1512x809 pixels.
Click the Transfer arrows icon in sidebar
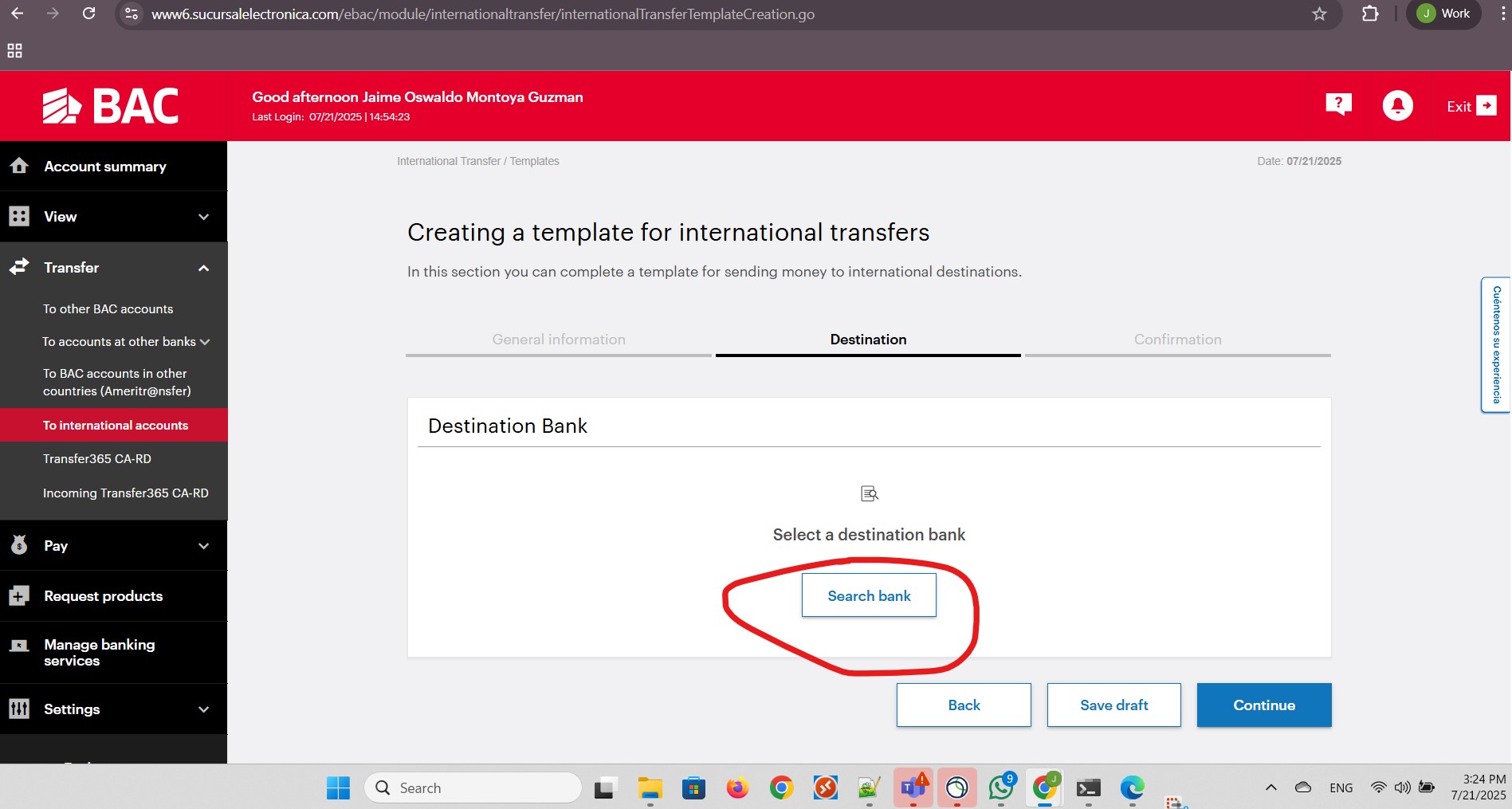(x=19, y=267)
